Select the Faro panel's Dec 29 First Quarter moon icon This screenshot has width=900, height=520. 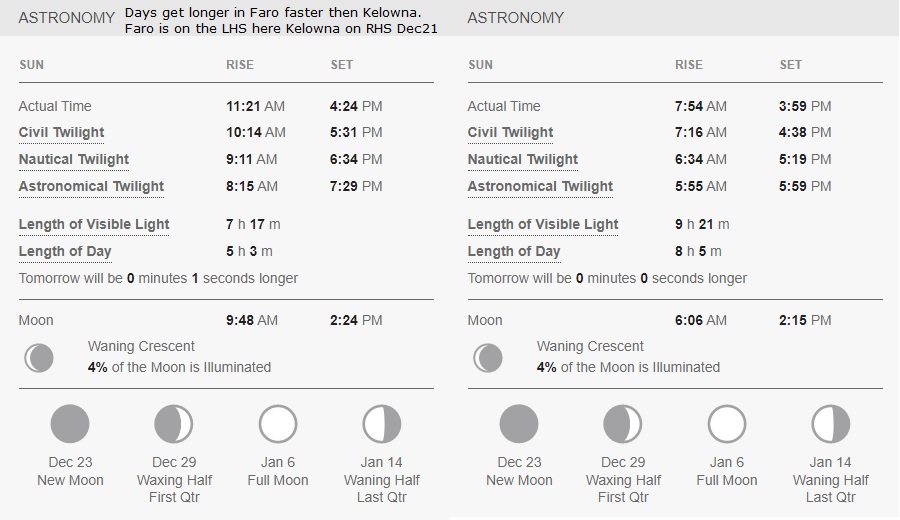(174, 424)
